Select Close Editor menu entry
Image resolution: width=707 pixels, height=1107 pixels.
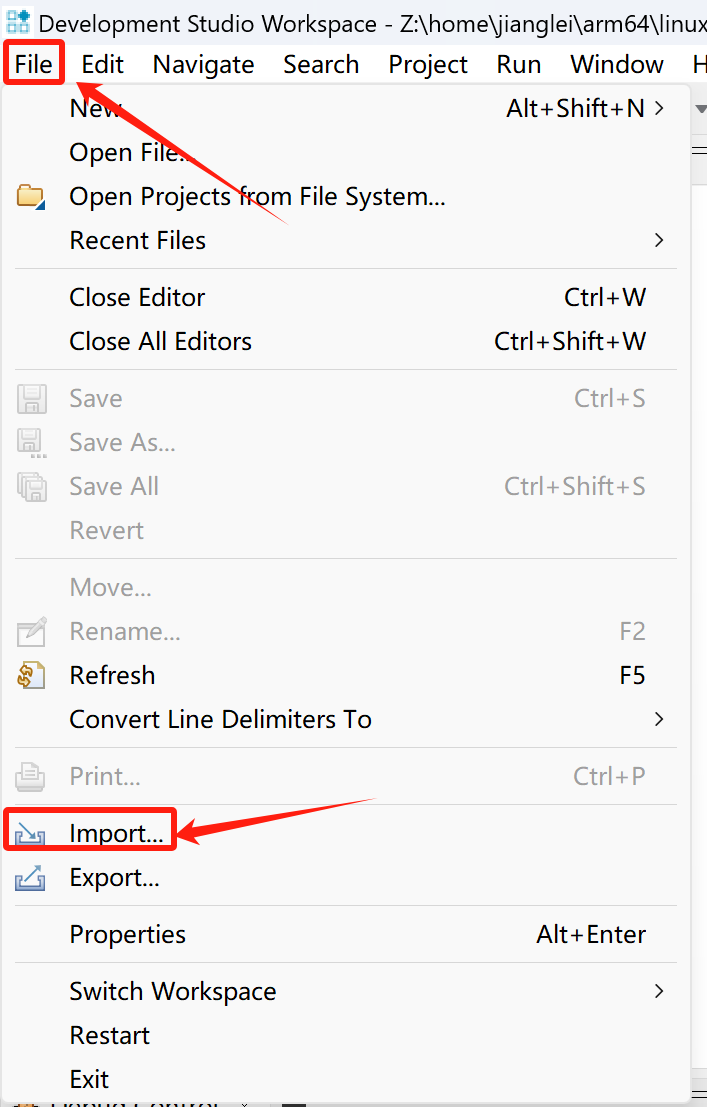coord(137,297)
